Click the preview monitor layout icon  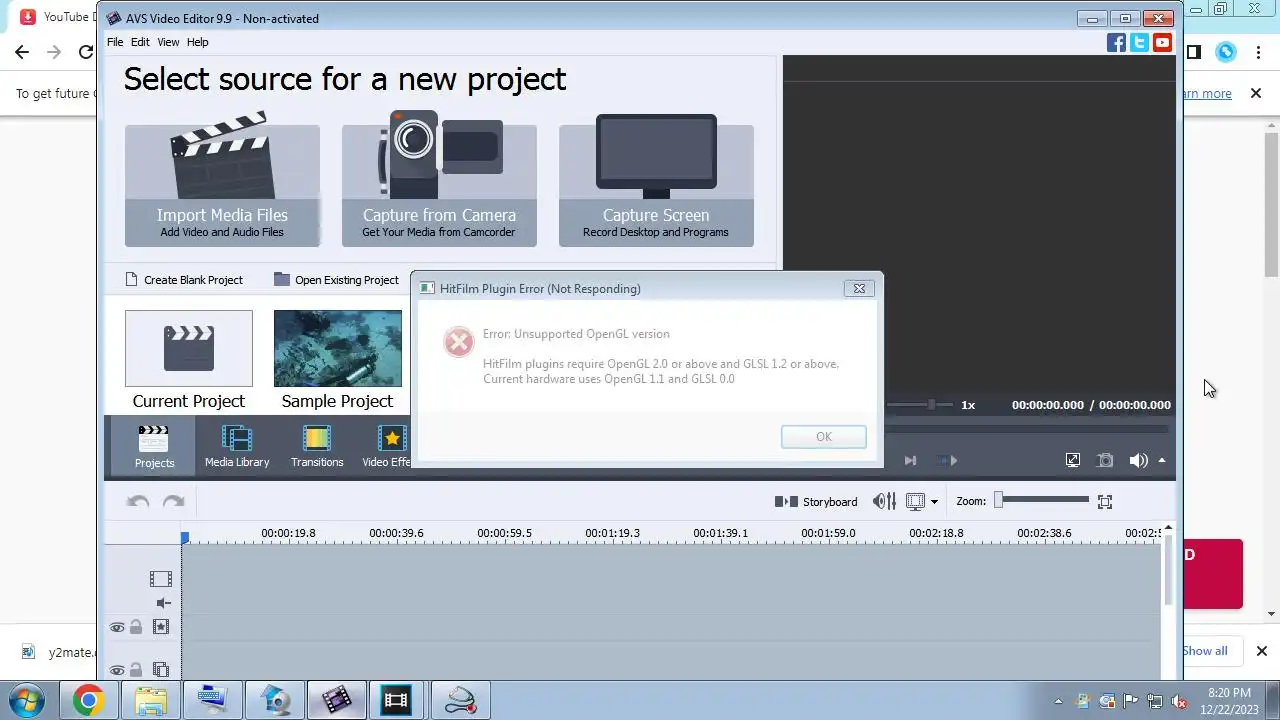915,502
